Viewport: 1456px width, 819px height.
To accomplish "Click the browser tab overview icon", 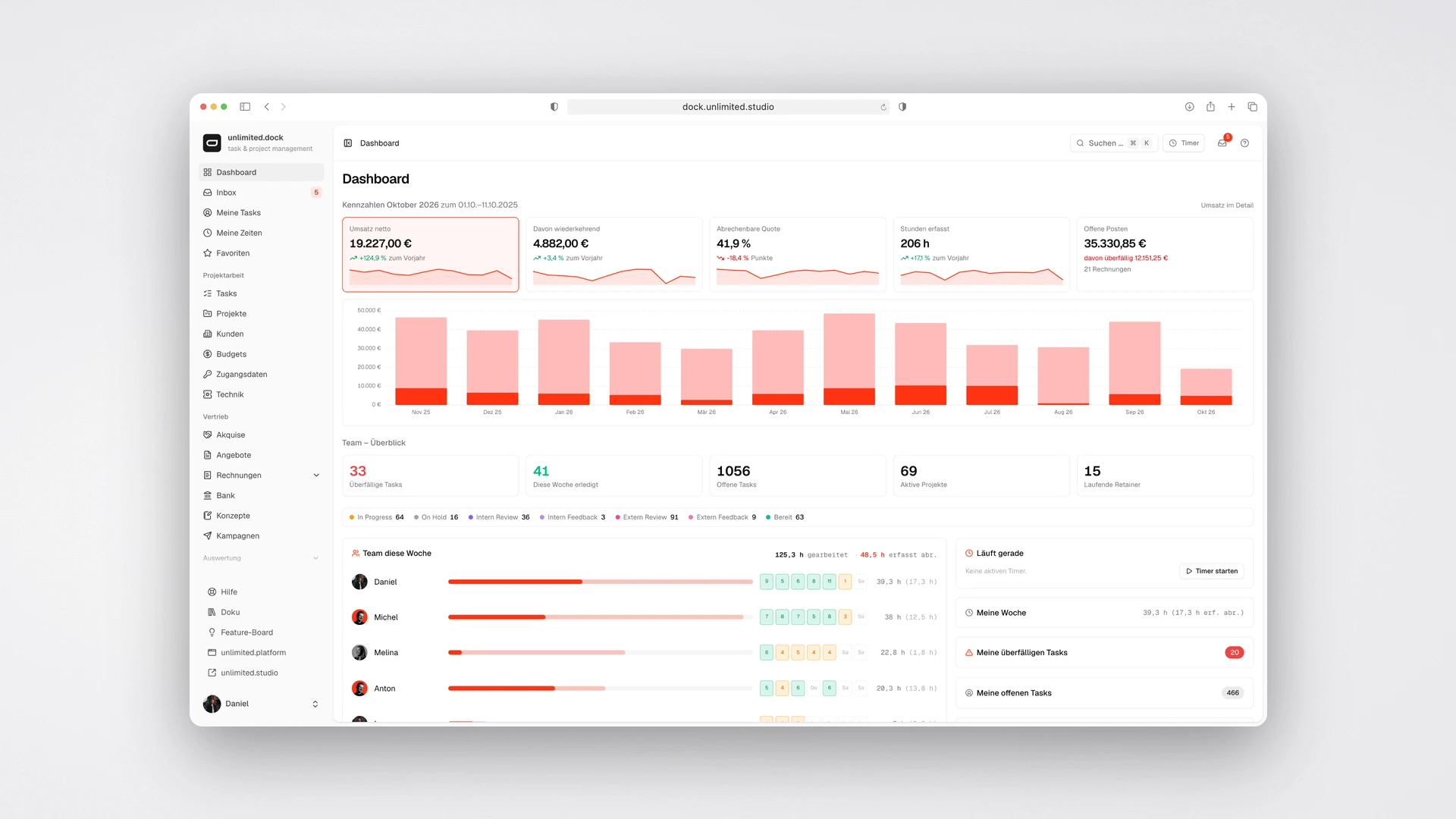I will [1253, 107].
